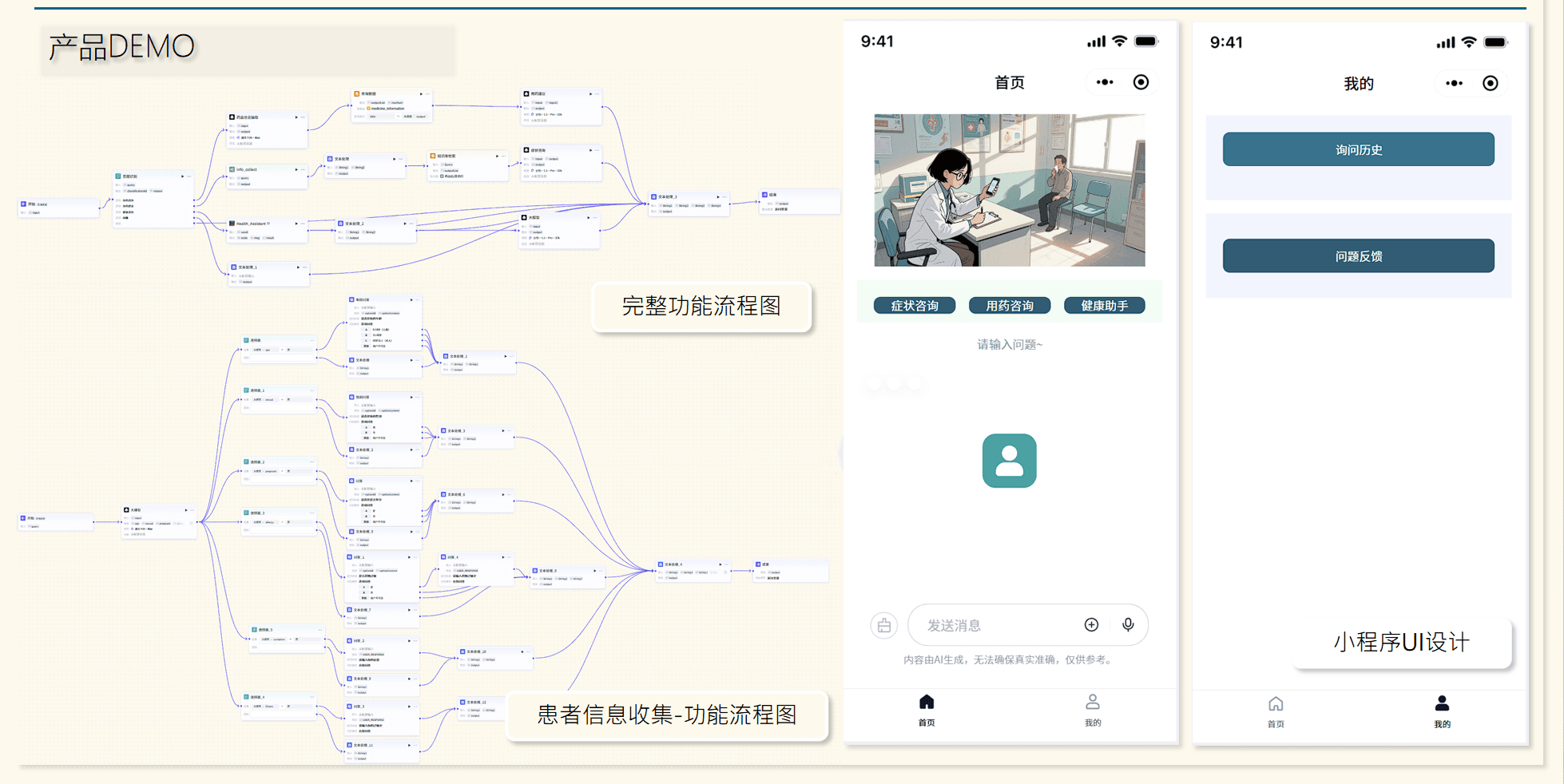Select the 用药咨询 quick option
Image resolution: width=1564 pixels, height=784 pixels.
(1009, 306)
